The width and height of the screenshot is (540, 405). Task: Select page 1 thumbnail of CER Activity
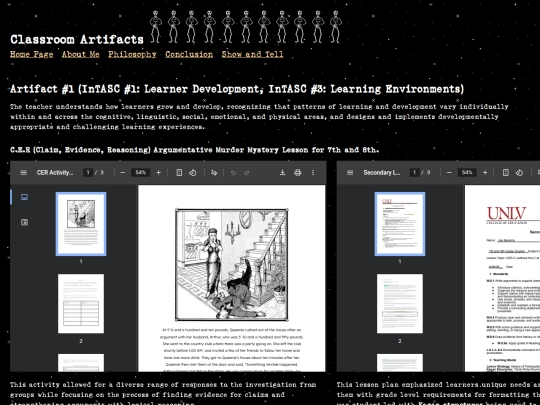pyautogui.click(x=81, y=224)
